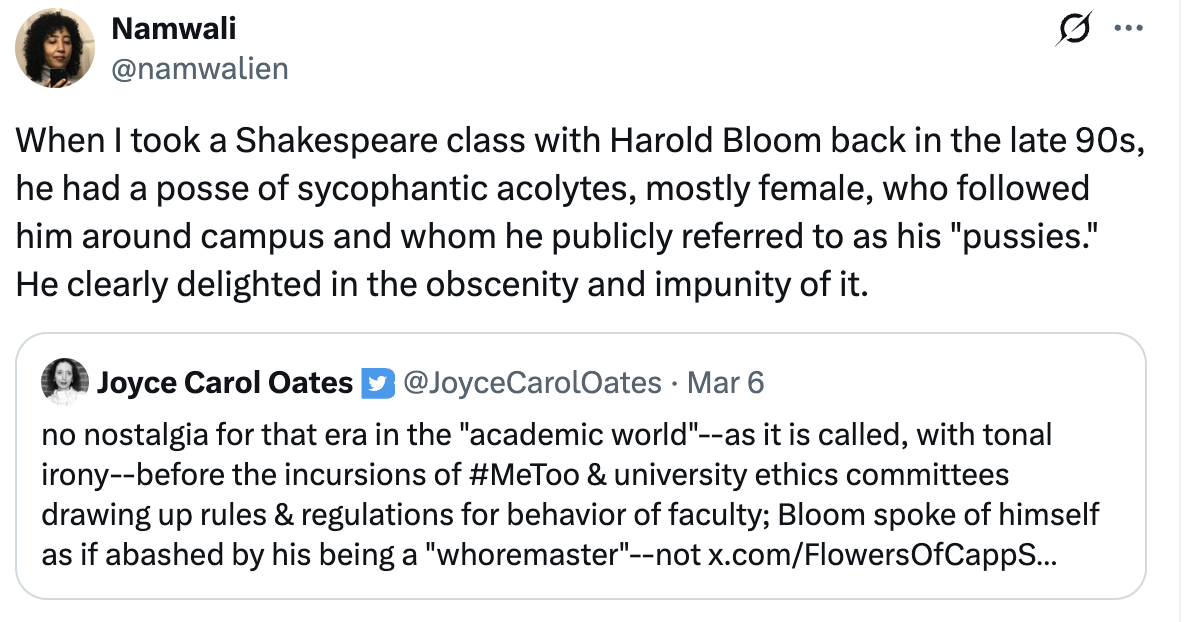Viewport: 1194px width, 622px height.
Task: Click the Grok slashed-circle icon
Action: point(1075,28)
